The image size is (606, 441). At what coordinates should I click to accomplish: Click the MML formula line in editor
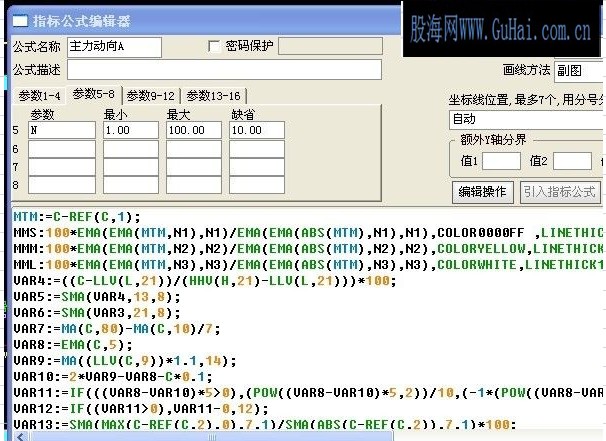coord(308,265)
